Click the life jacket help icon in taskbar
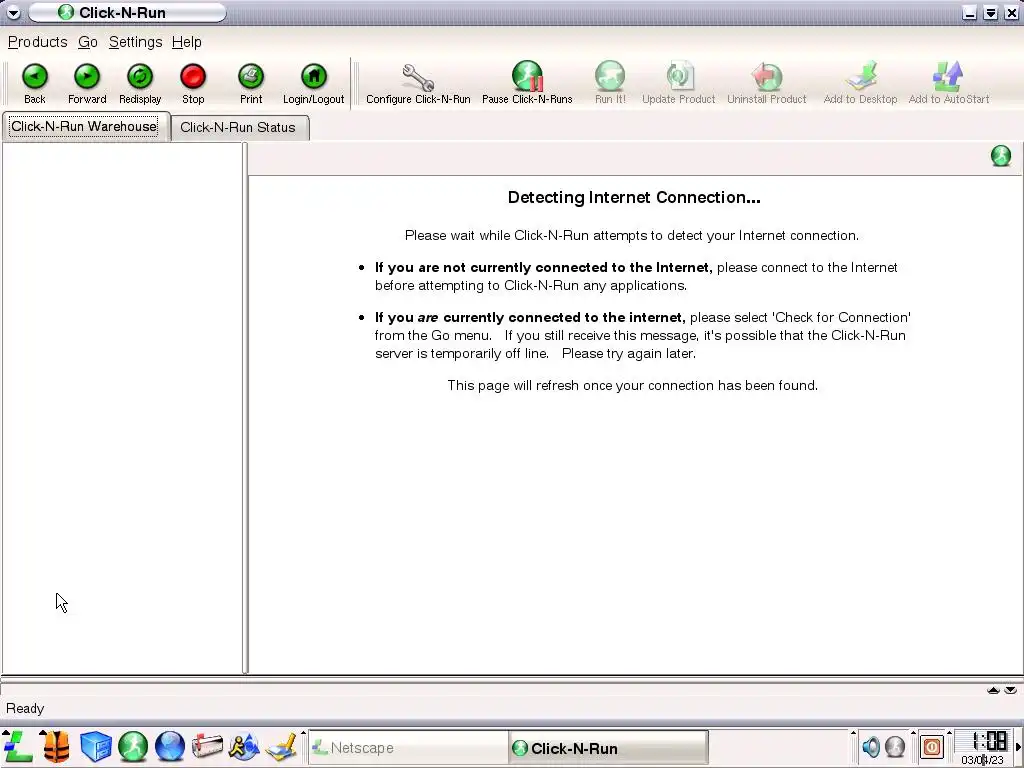This screenshot has width=1024, height=768. click(x=56, y=747)
